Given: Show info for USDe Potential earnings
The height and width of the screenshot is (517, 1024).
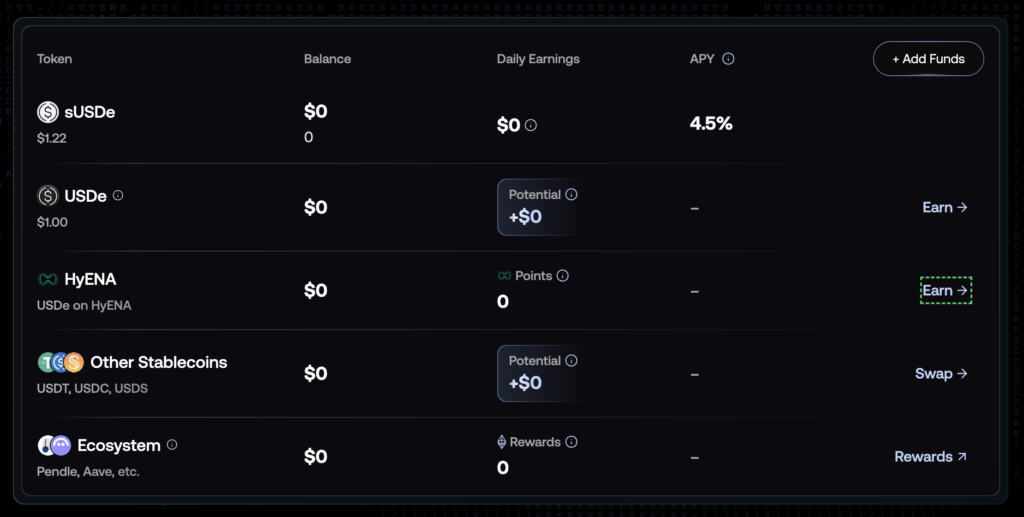Looking at the screenshot, I should (571, 195).
